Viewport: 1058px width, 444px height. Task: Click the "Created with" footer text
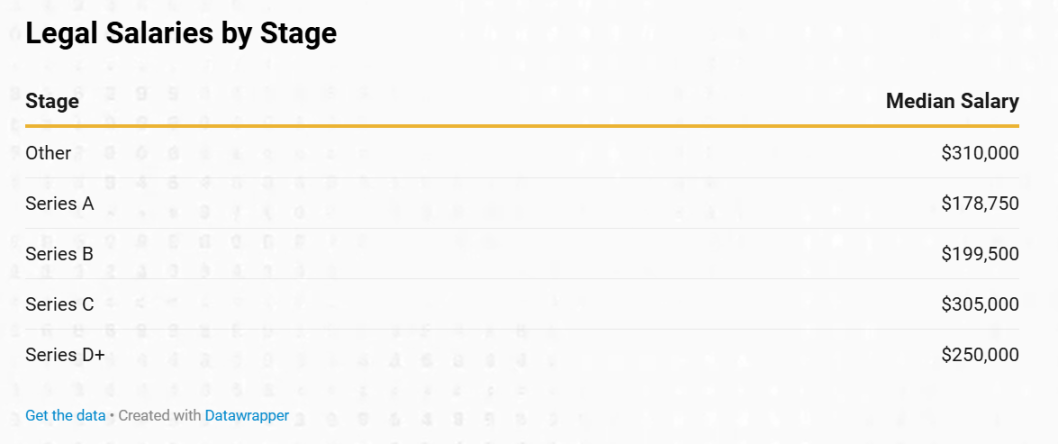[160, 415]
